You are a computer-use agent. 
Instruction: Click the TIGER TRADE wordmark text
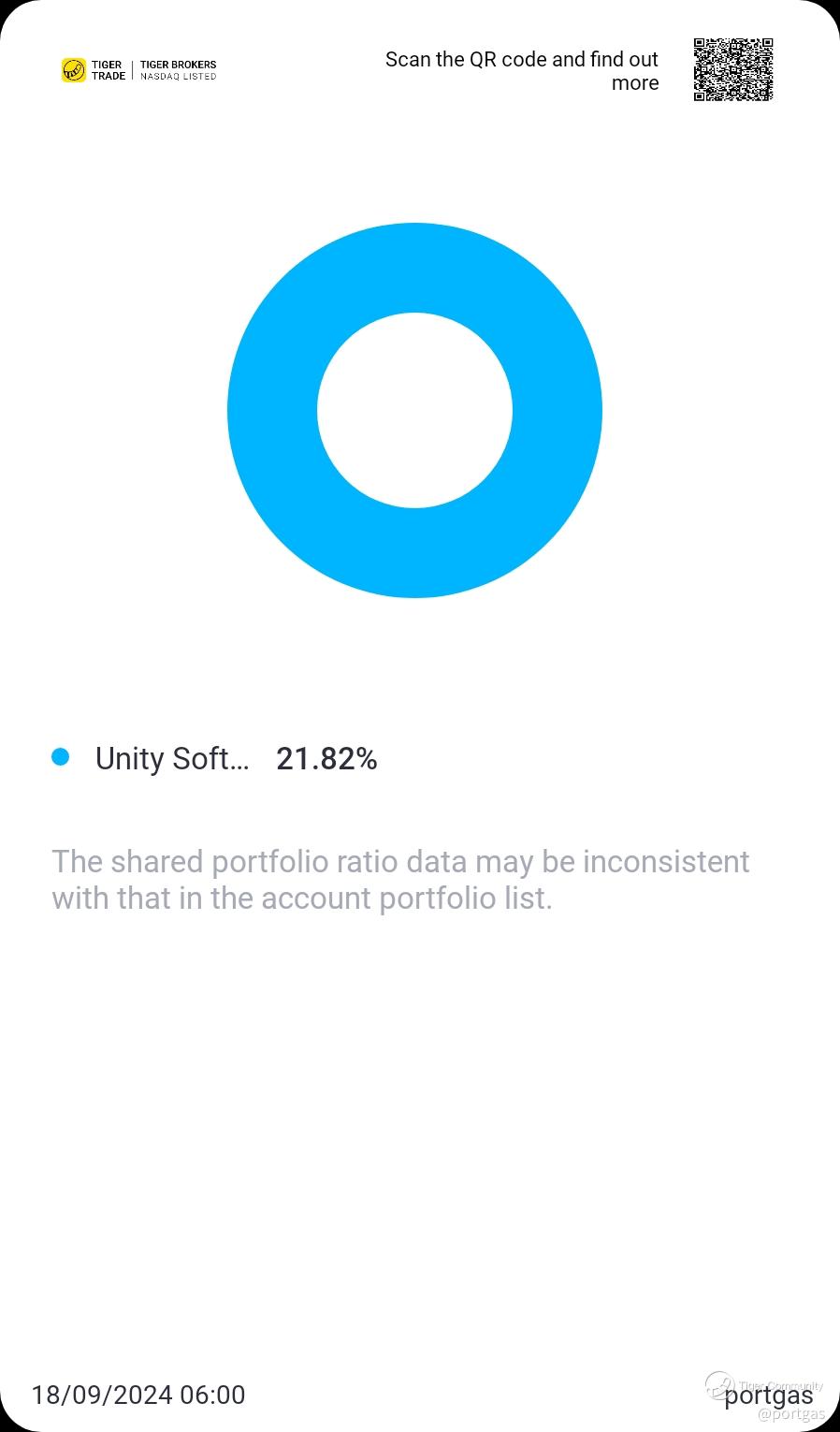coord(109,70)
